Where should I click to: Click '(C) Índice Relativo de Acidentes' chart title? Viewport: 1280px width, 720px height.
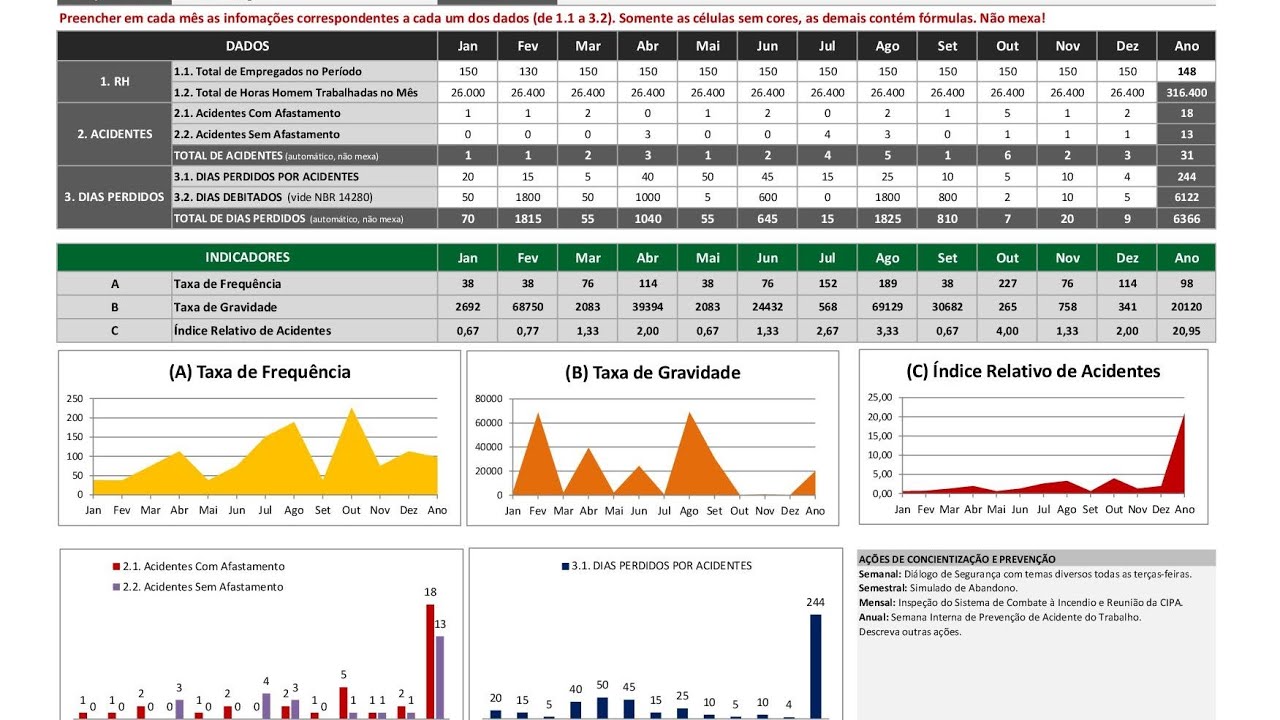[x=1033, y=371]
